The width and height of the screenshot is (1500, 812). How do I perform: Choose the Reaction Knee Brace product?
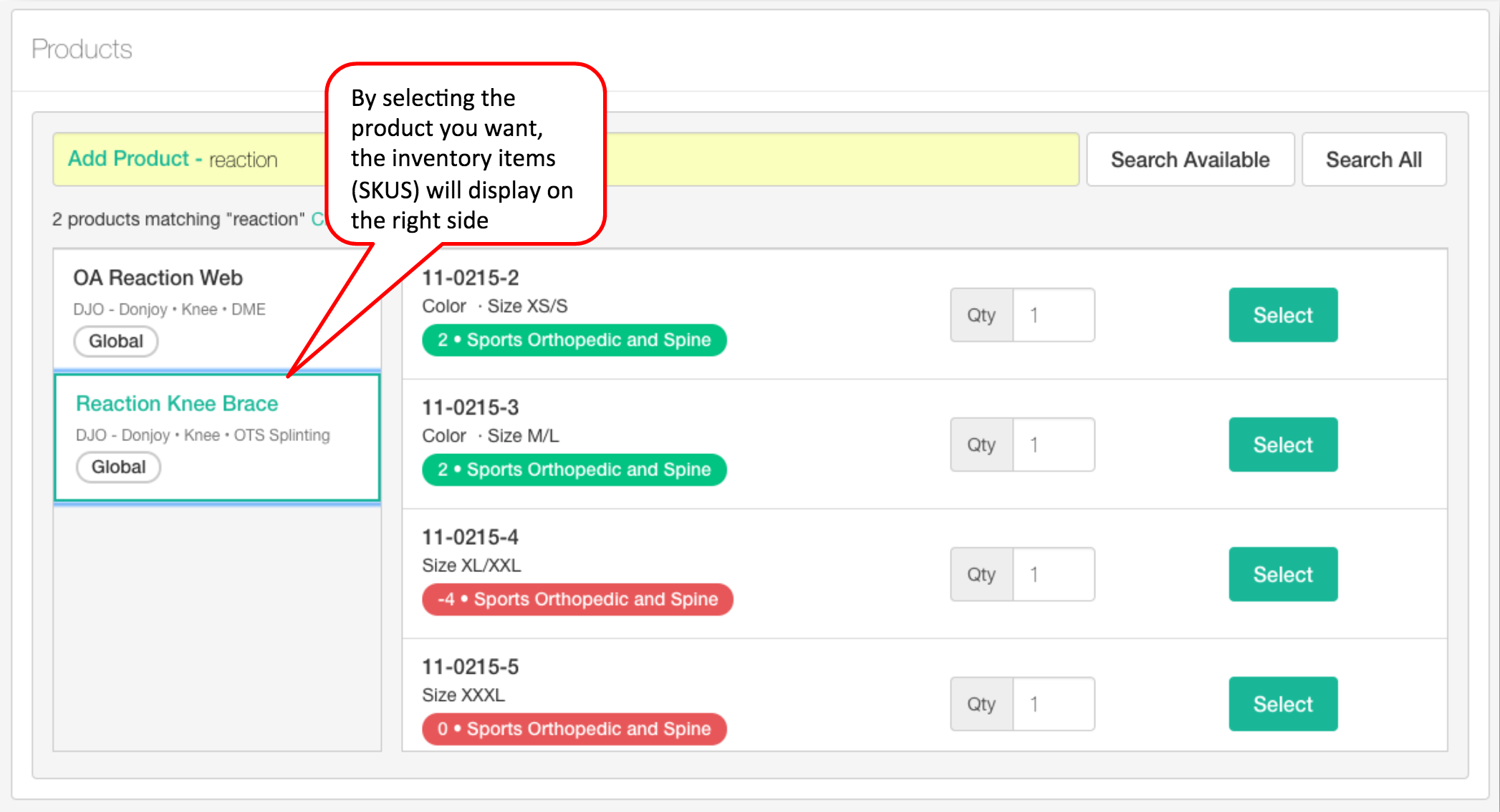tap(177, 404)
